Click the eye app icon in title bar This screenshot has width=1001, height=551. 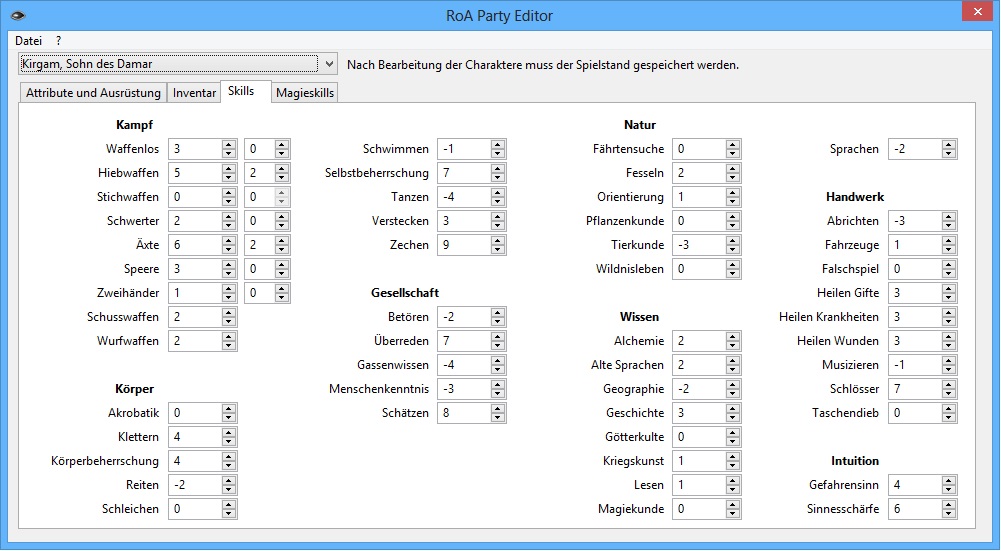pos(17,15)
